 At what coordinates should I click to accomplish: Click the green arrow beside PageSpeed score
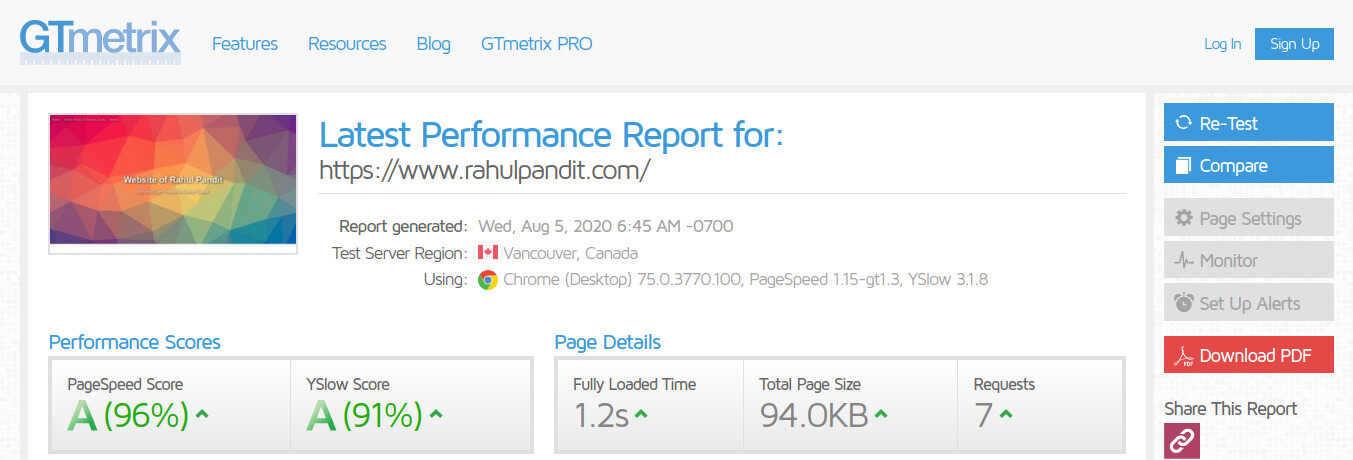coord(202,414)
